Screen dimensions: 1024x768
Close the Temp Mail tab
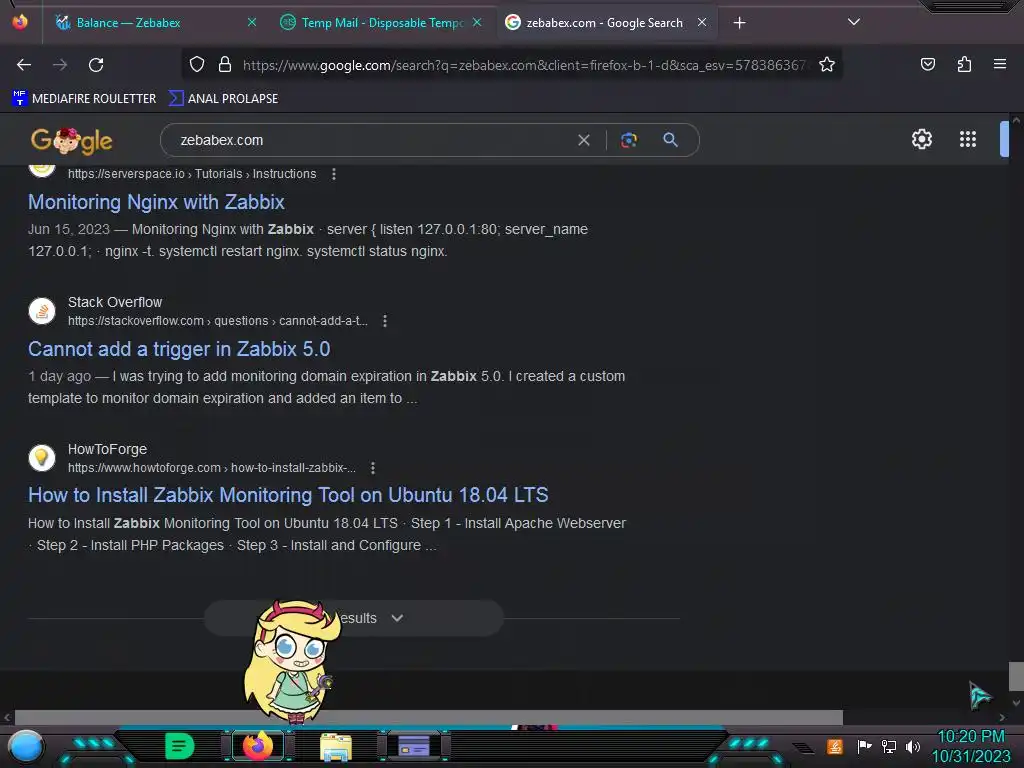pos(477,22)
